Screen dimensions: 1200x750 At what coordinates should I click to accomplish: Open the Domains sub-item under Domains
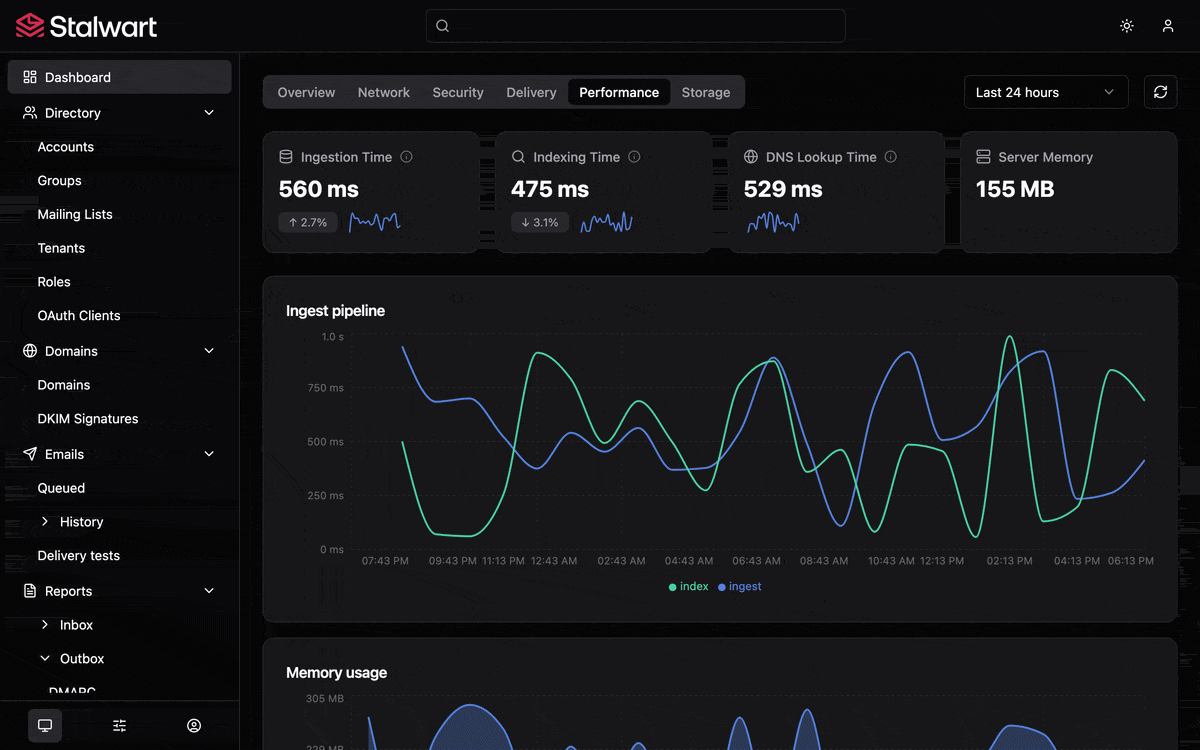tap(64, 385)
